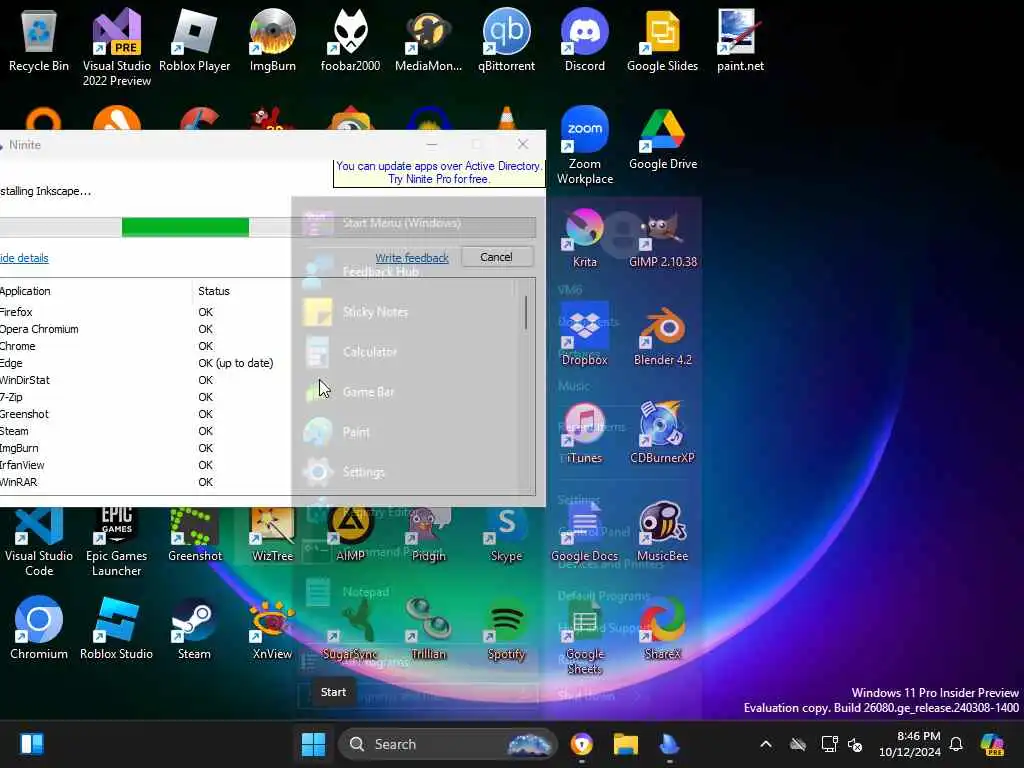Open the Google Sheets desktop icon
Viewport: 1024px width, 768px height.
(x=584, y=635)
